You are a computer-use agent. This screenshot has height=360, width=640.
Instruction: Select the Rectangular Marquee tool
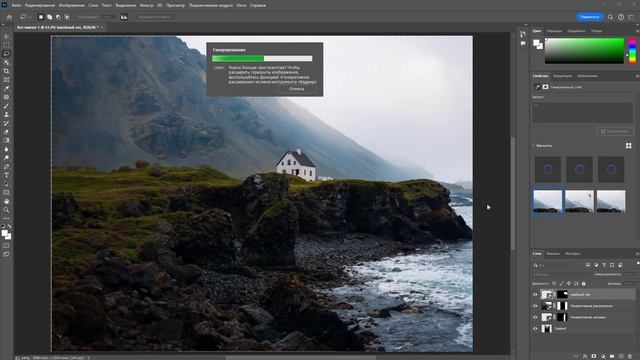(6, 45)
